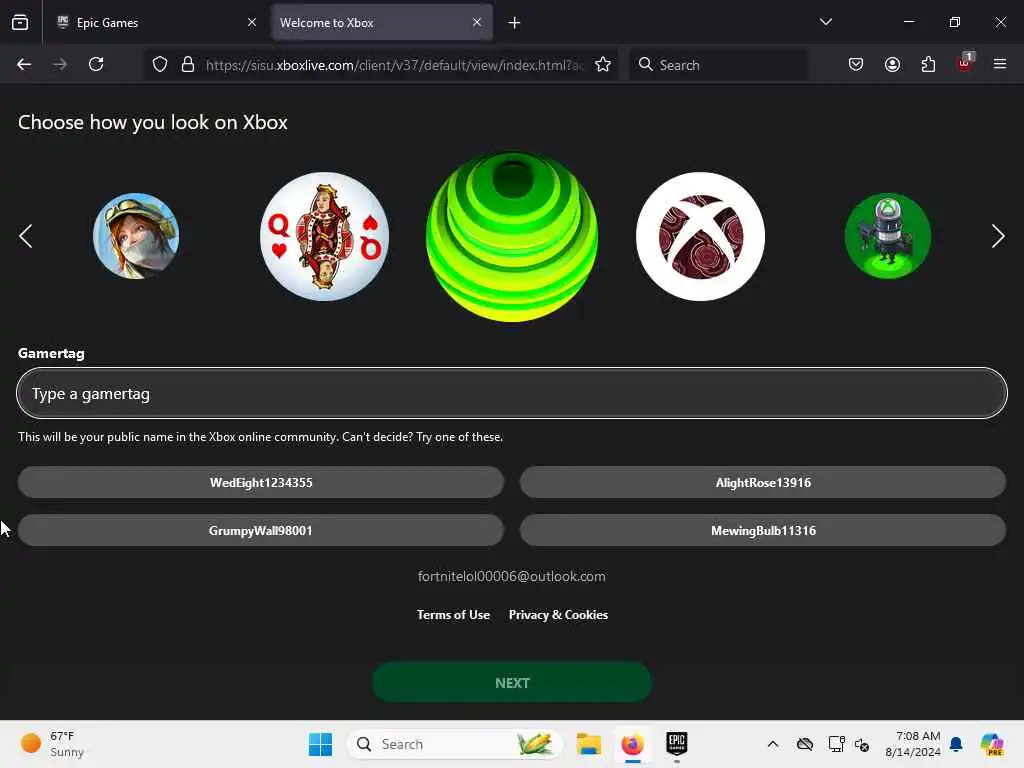Open the Firefox account icon
The image size is (1024, 768).
892,64
